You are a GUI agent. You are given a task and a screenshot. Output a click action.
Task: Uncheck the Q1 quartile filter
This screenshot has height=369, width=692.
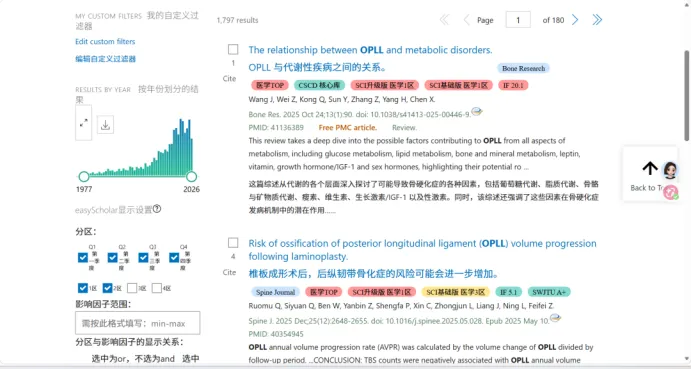83,257
